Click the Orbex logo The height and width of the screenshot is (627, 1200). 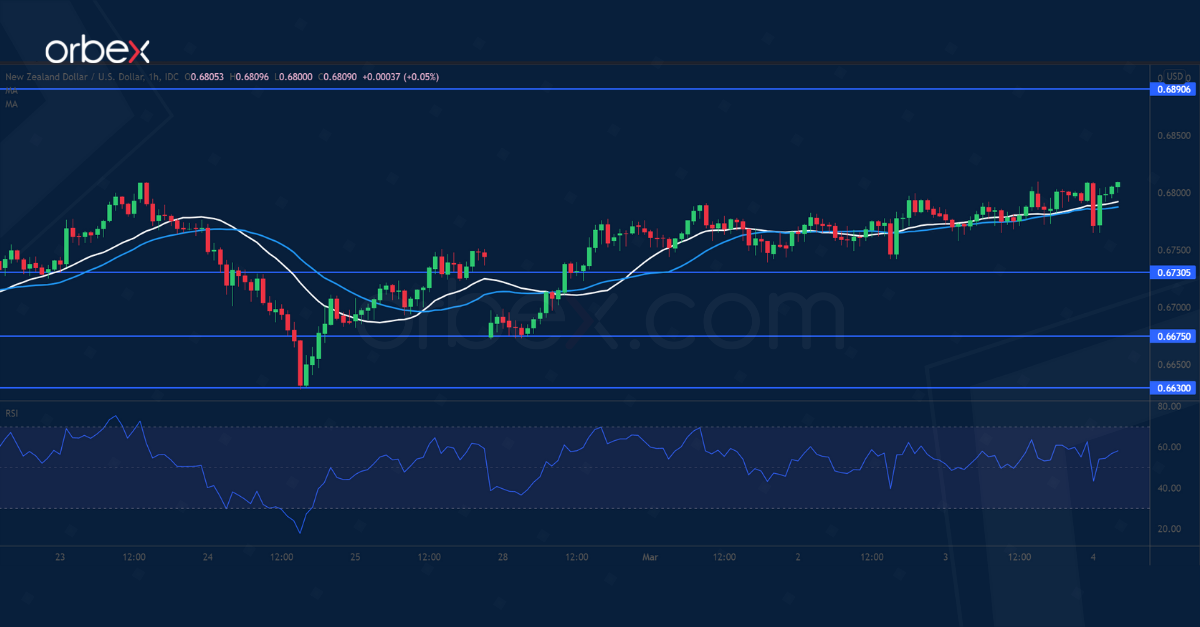[100, 44]
